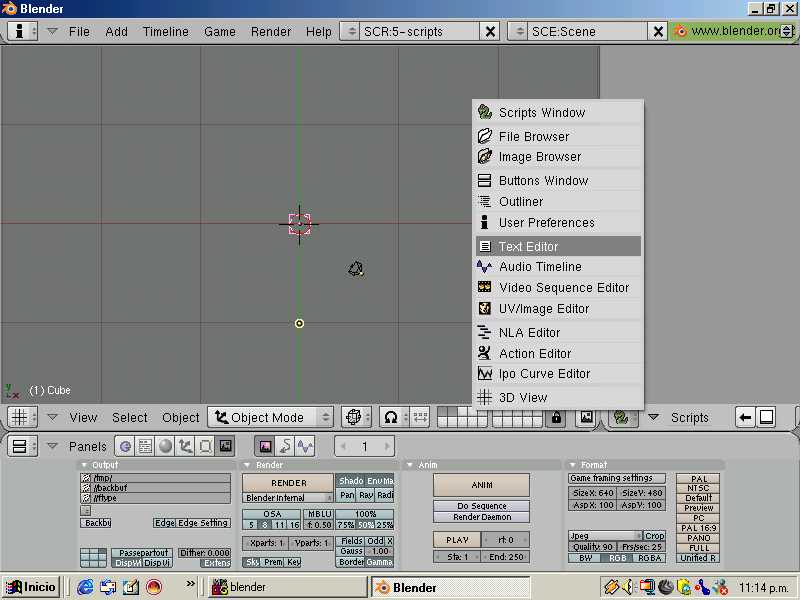Open the Blender Internal renderer dropdown
800x600 pixels.
coord(288,497)
